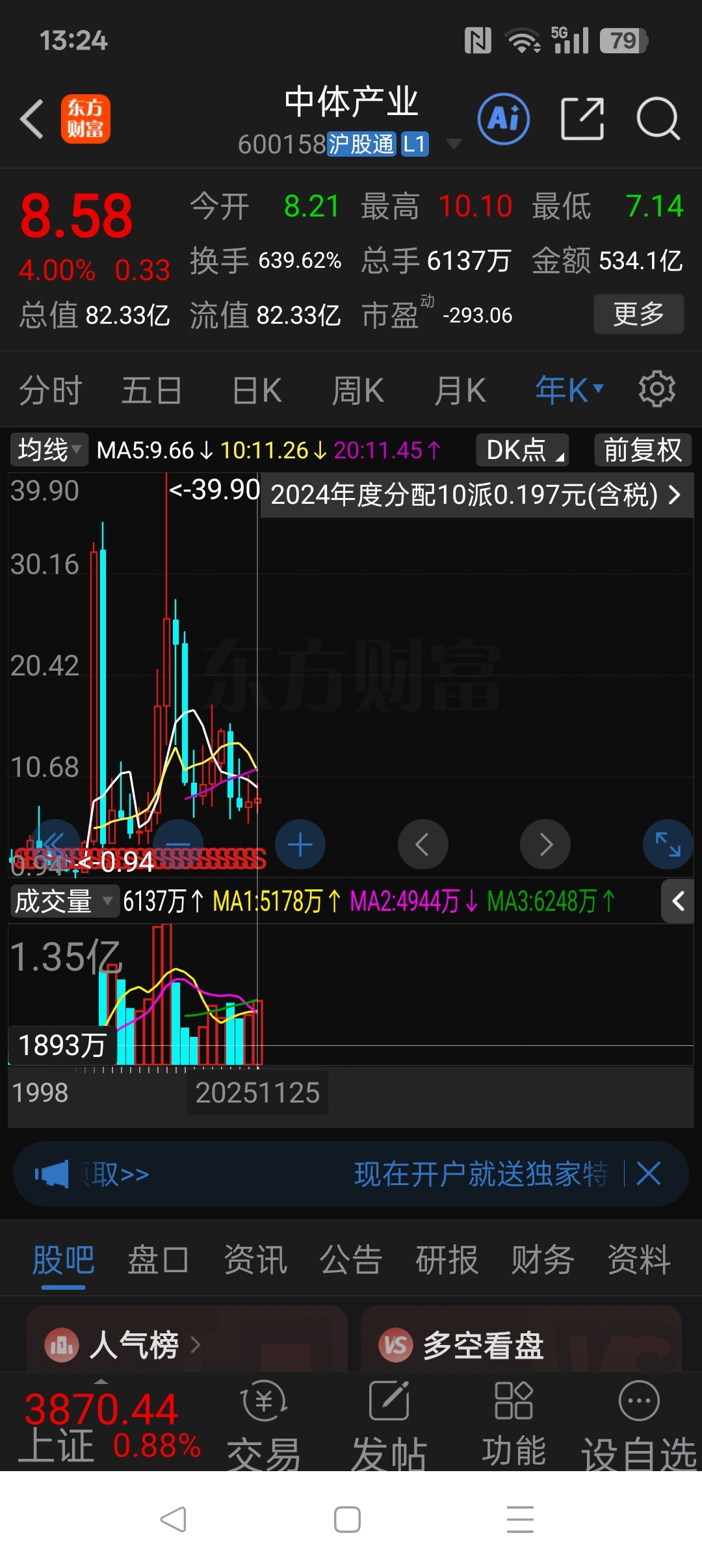This screenshot has height=1568, width=702.
Task: Open chart settings gear icon
Action: coord(657,389)
